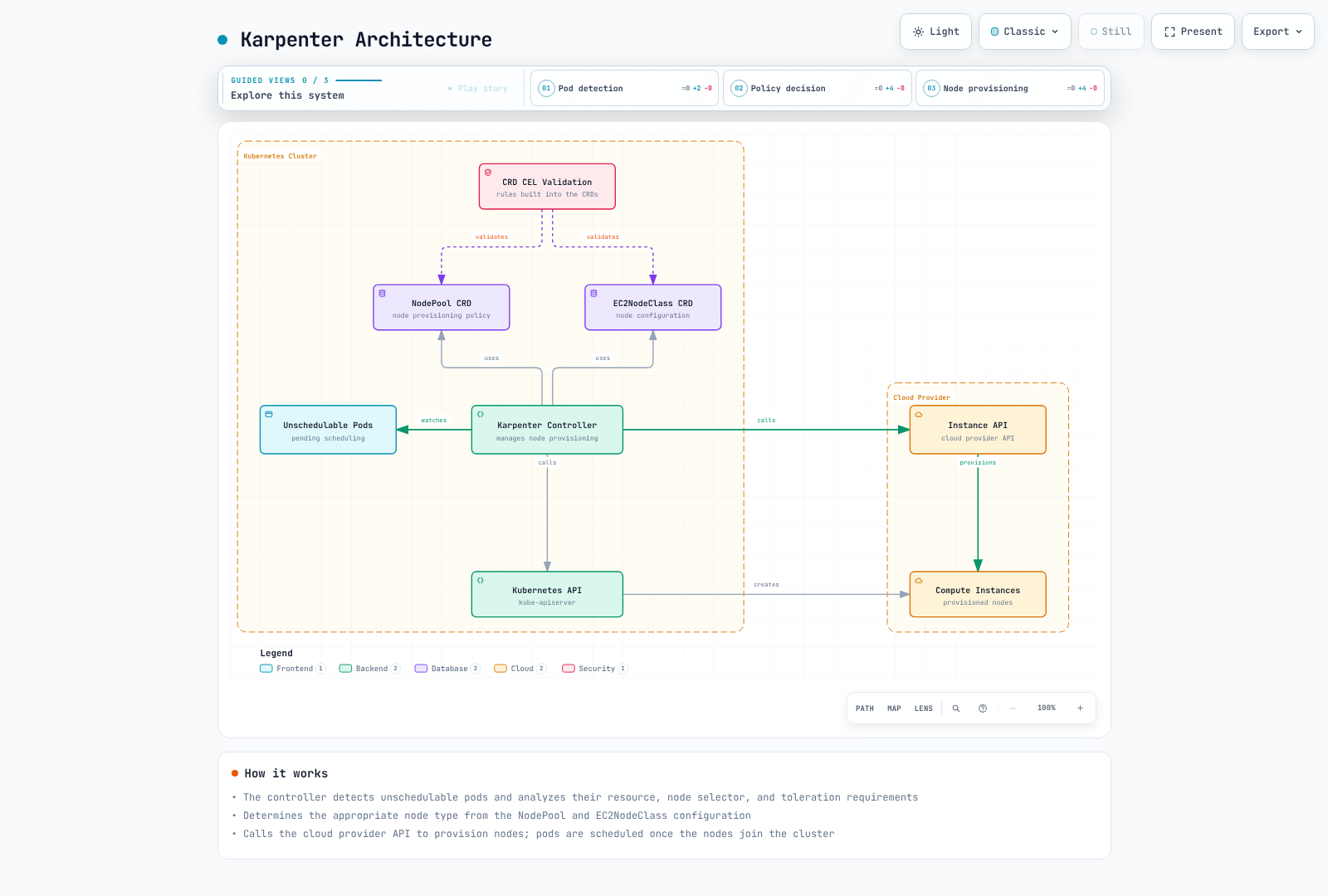Click the cloud icon on Compute Instances
1328x896 pixels.
(919, 581)
